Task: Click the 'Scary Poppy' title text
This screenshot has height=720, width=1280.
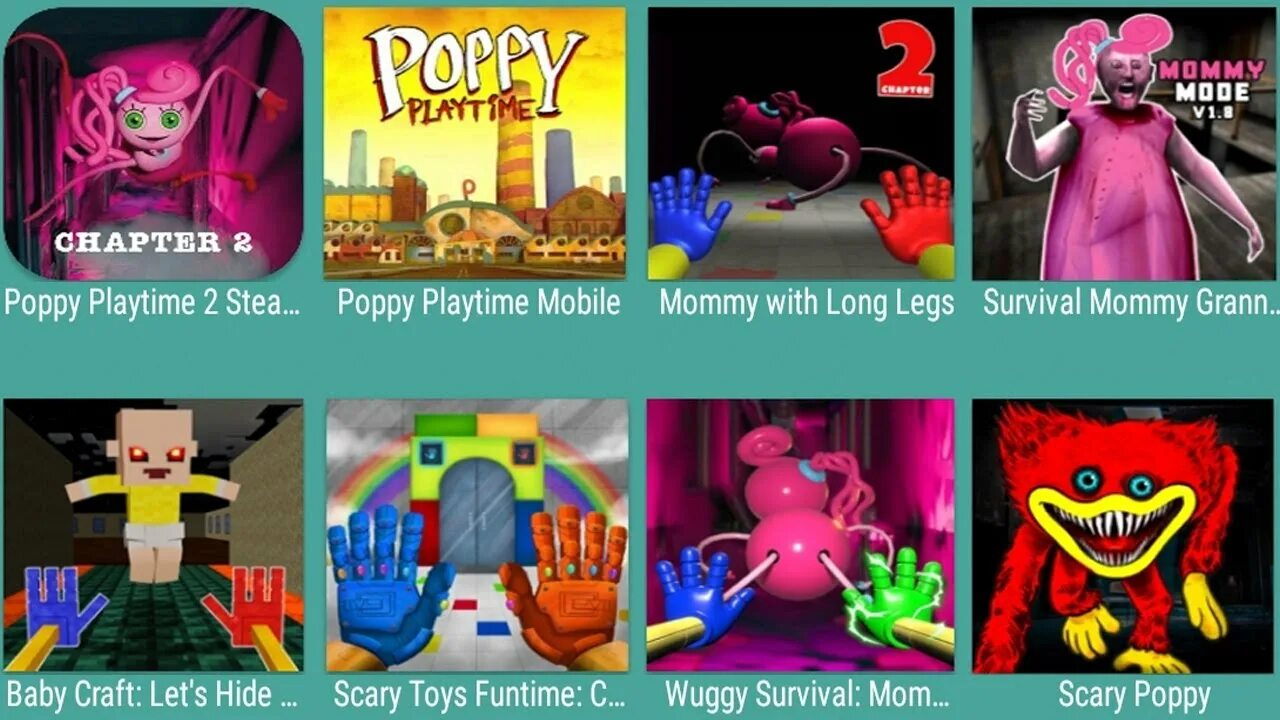Action: click(1134, 695)
